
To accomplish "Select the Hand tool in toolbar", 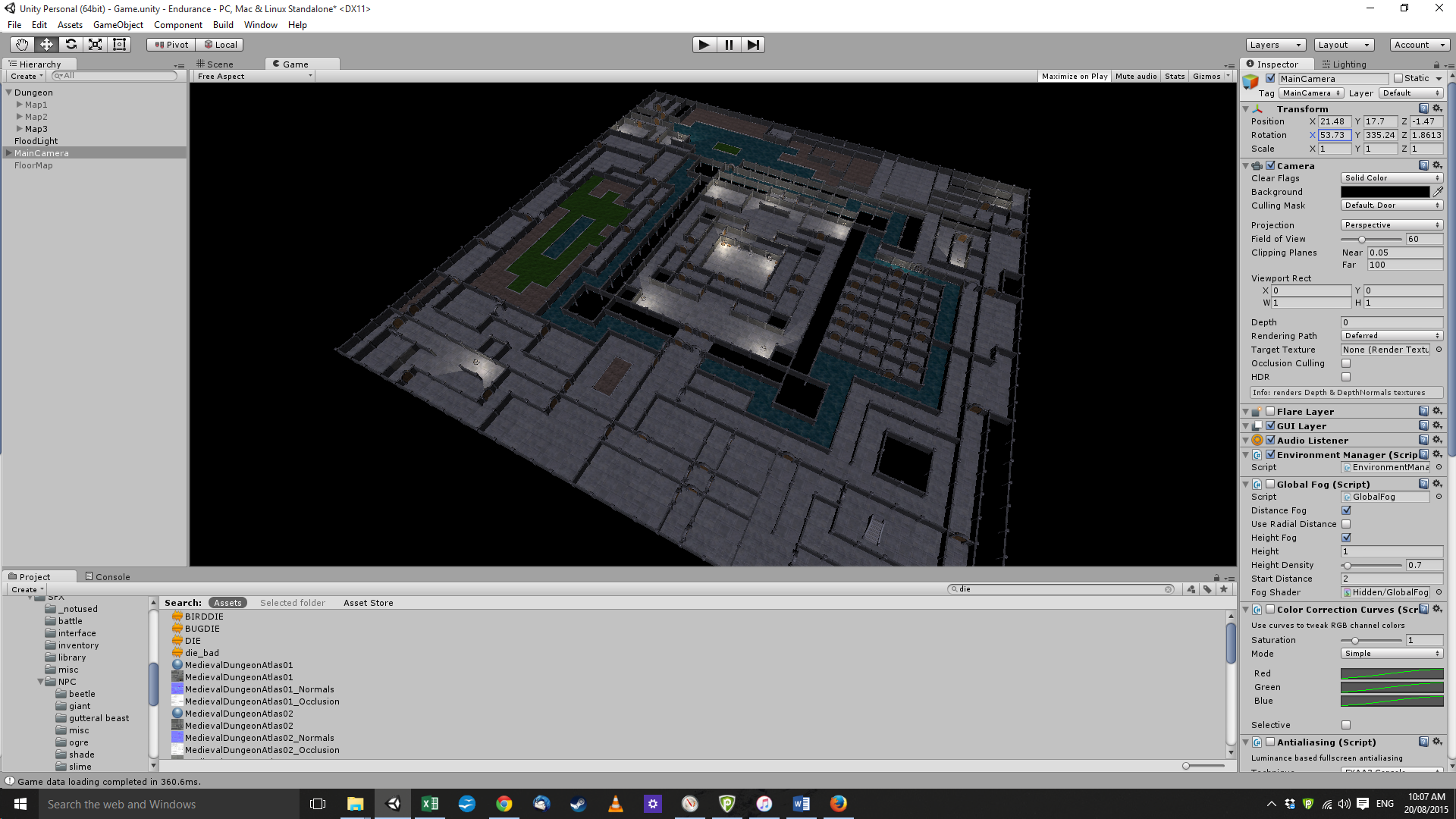I will pos(22,45).
